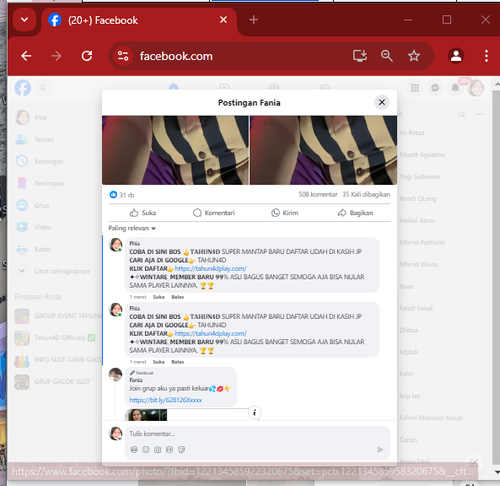Screen dimensions: 500x486
Task: Open the tab search dropdown arrow
Action: click(x=24, y=20)
